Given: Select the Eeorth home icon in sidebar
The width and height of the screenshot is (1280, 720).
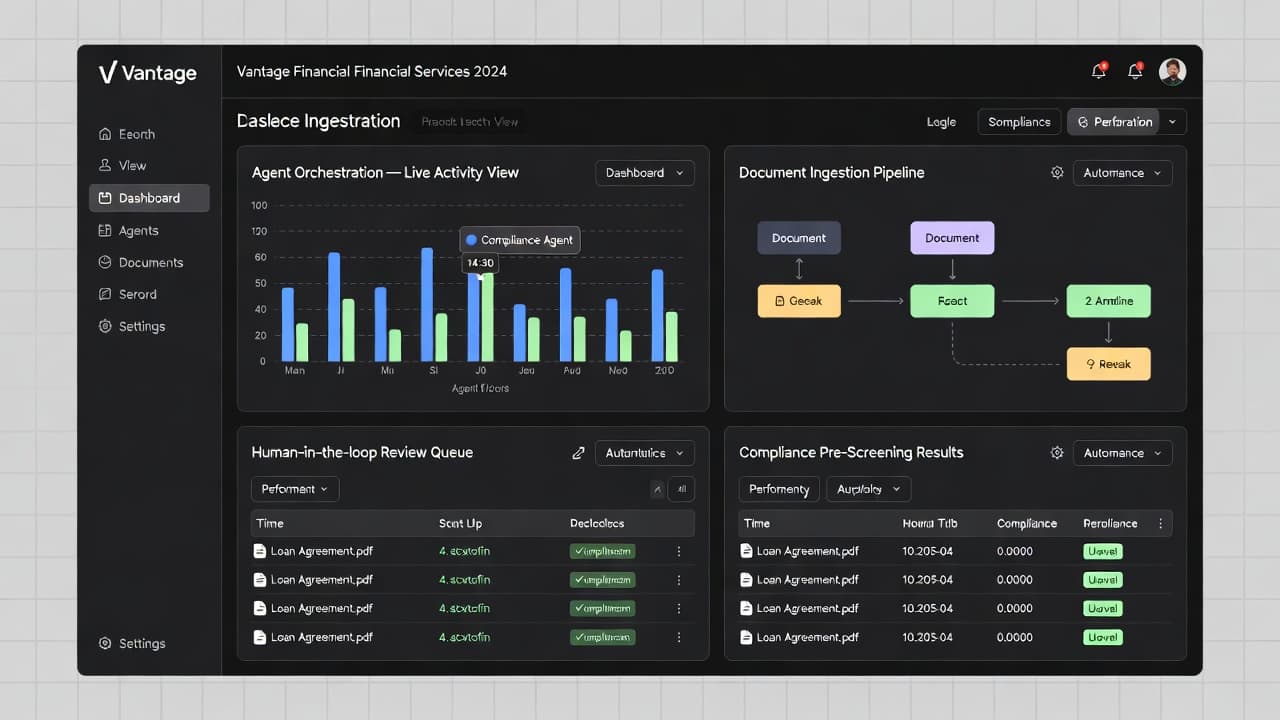Looking at the screenshot, I should point(106,133).
